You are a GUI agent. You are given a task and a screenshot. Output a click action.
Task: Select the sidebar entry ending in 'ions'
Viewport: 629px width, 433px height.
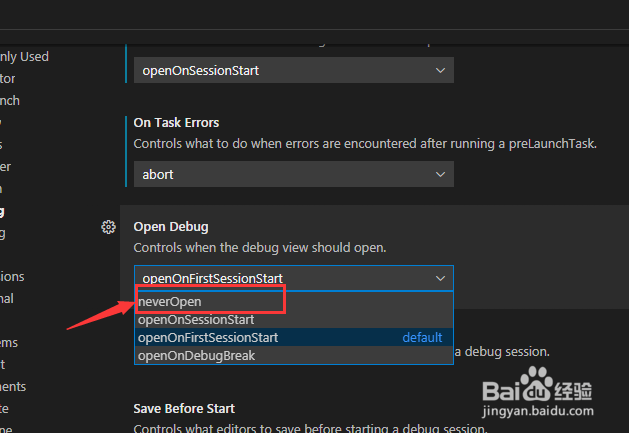pos(12,276)
